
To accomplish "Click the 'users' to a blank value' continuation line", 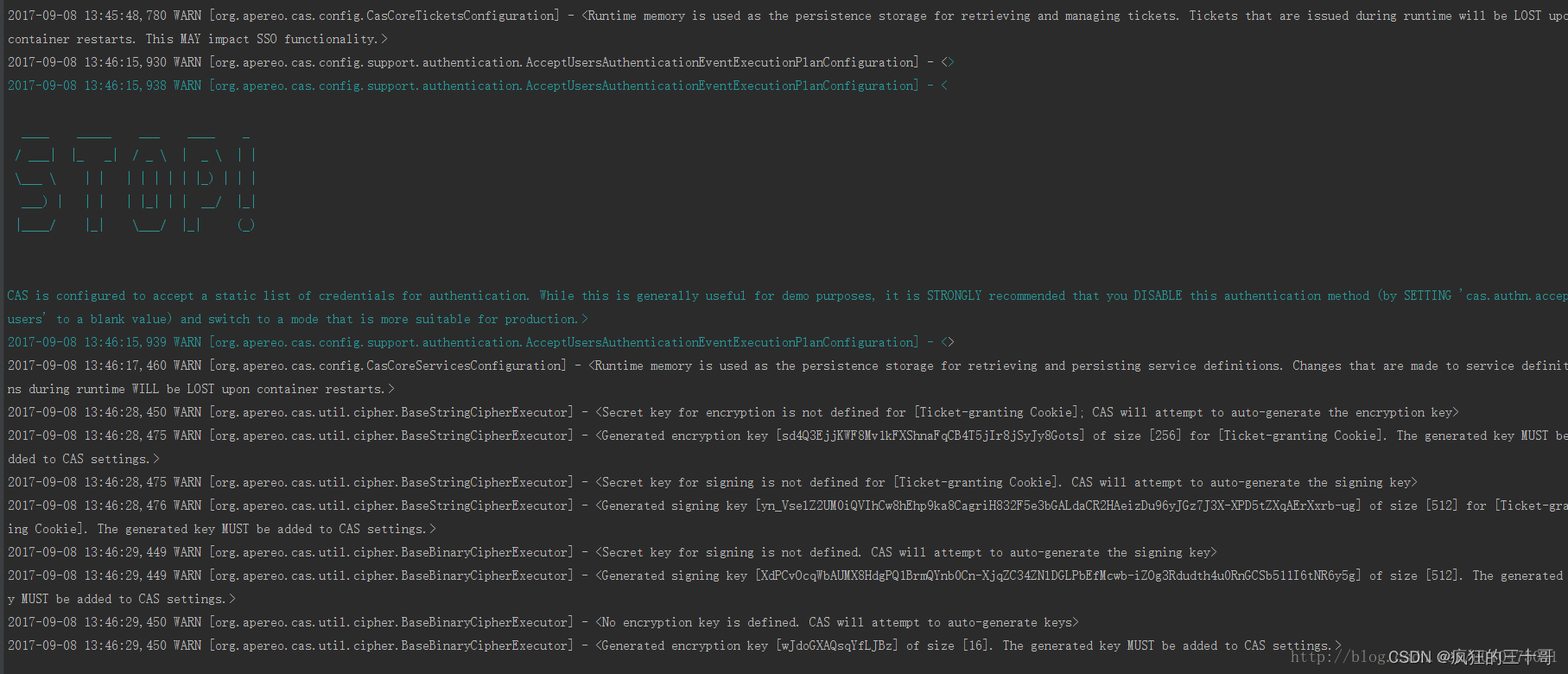I will (x=297, y=319).
